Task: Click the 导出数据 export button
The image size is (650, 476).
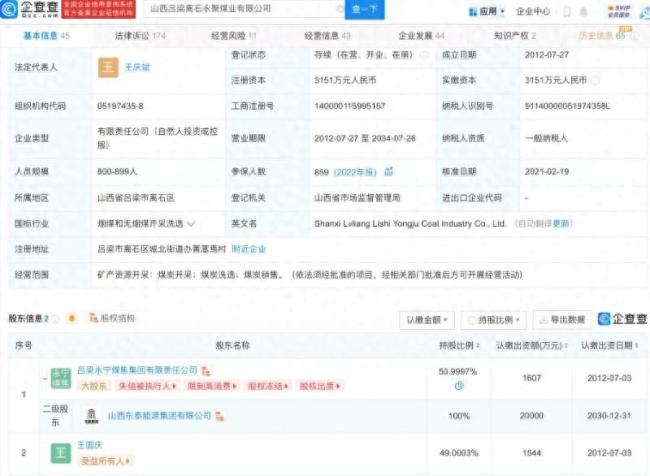Action: 563,319
